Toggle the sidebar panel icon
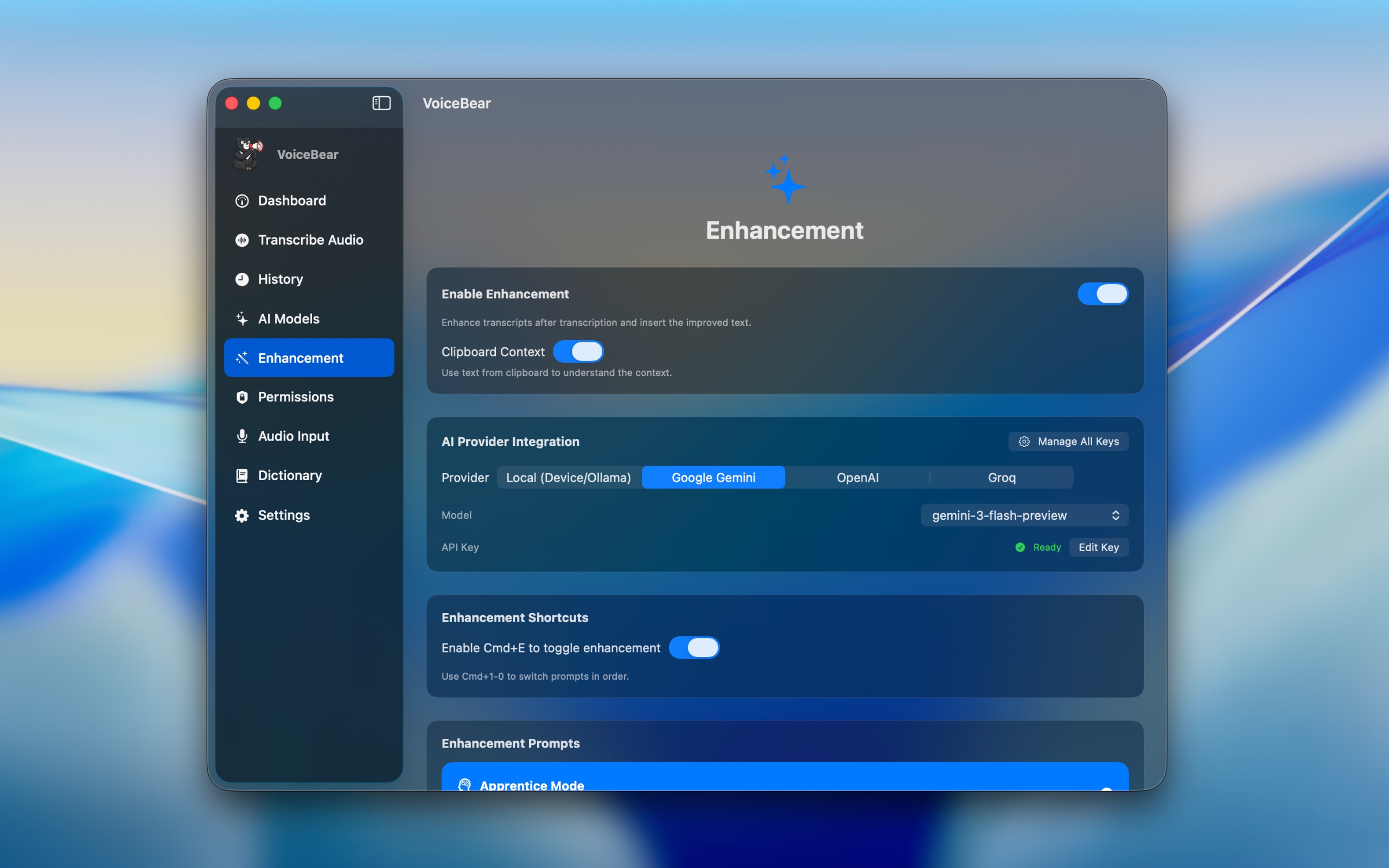 (381, 103)
